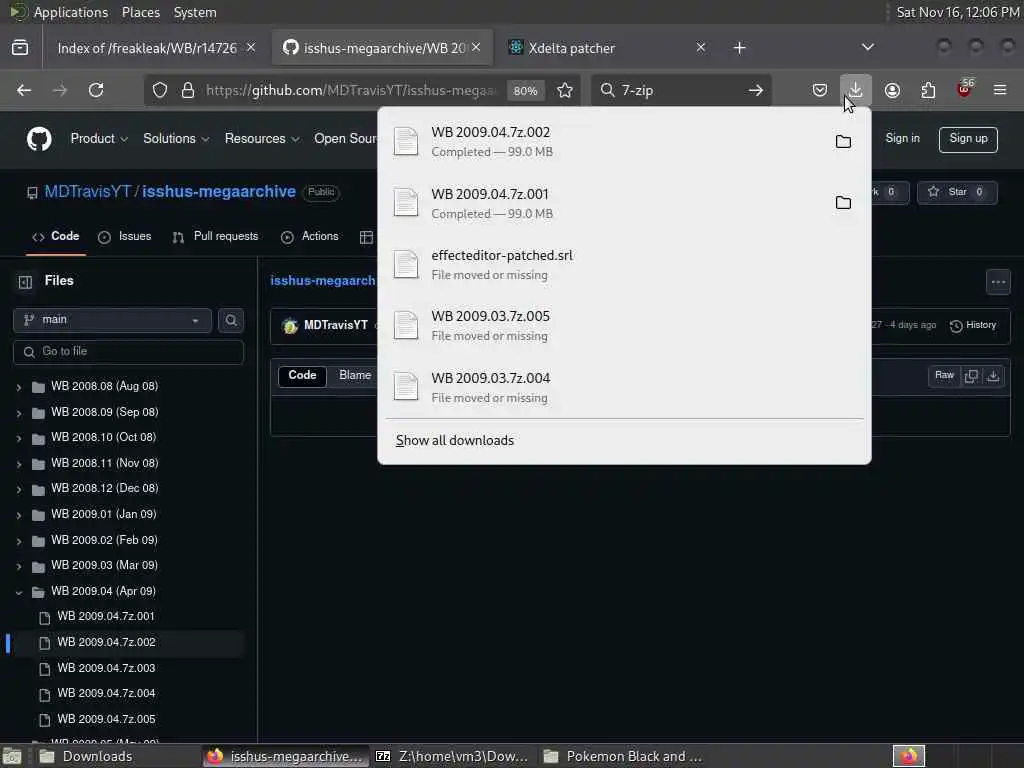
Task: Collapse the Files tree side panel icon
Action: pos(25,281)
